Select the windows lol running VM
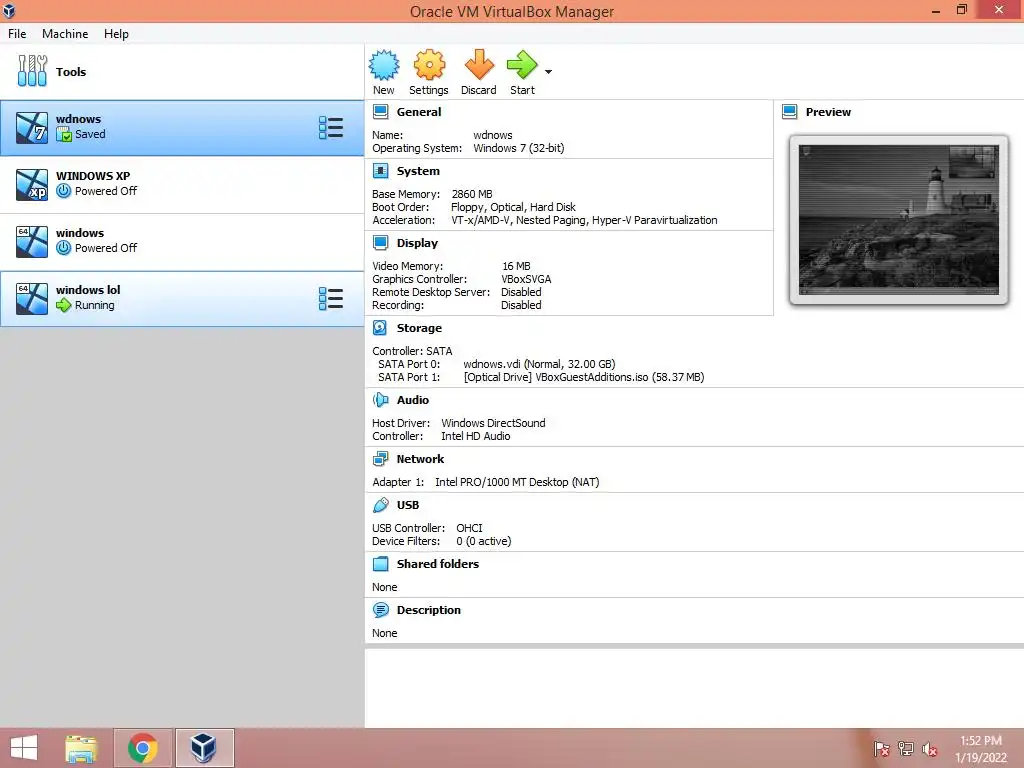The width and height of the screenshot is (1024, 768). [x=182, y=298]
